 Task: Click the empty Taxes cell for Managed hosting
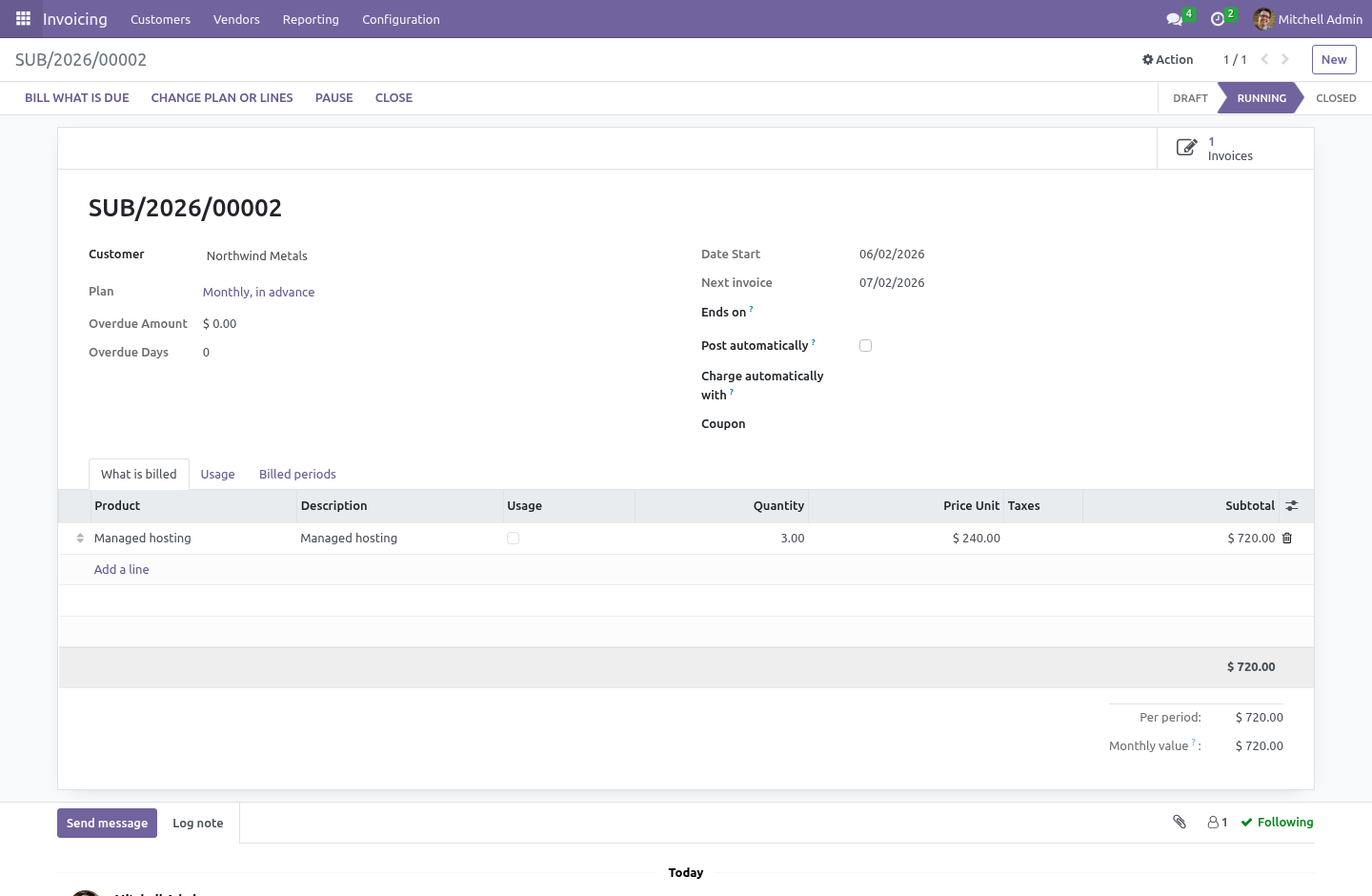(x=1043, y=539)
